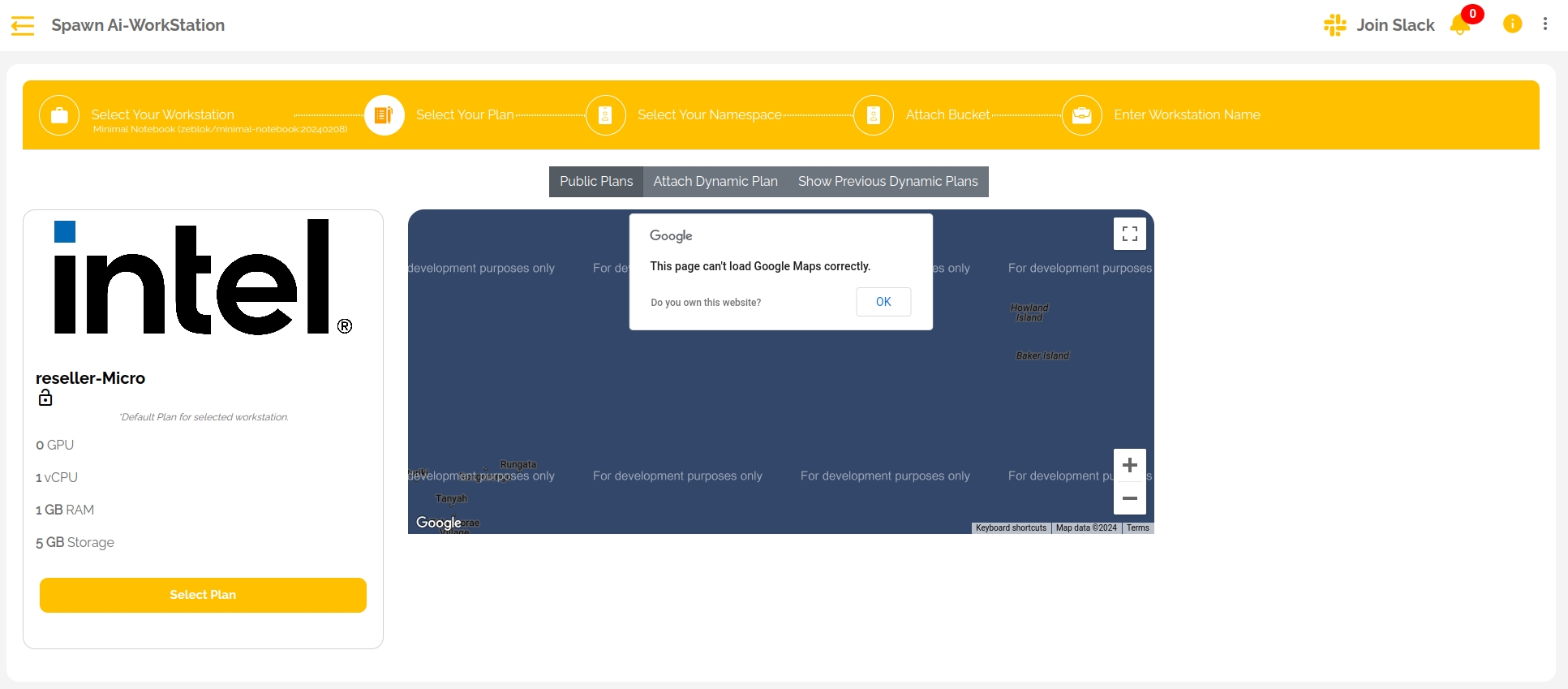Click the yellow info icon

coord(1512,24)
